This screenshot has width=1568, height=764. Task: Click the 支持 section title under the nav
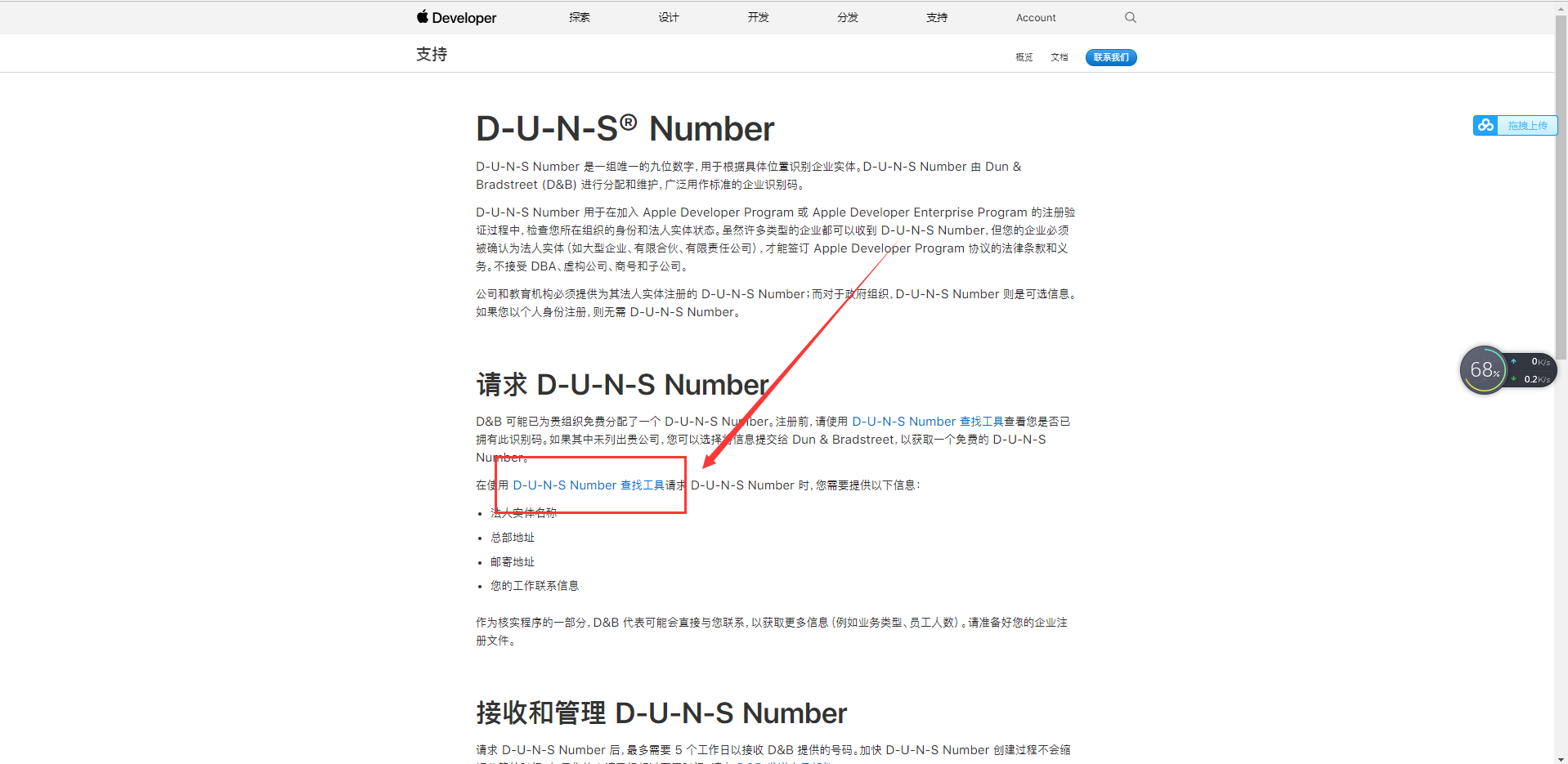point(432,54)
